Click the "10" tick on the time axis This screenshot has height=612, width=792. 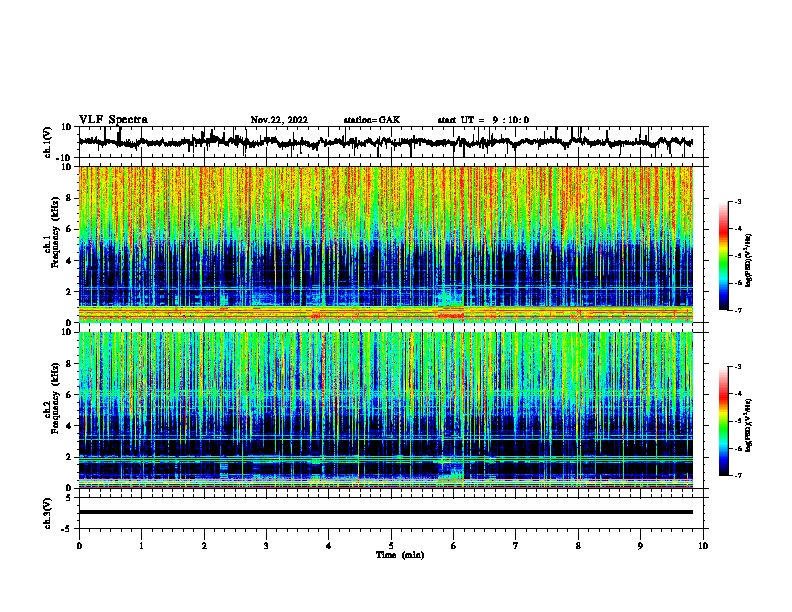coord(703,546)
